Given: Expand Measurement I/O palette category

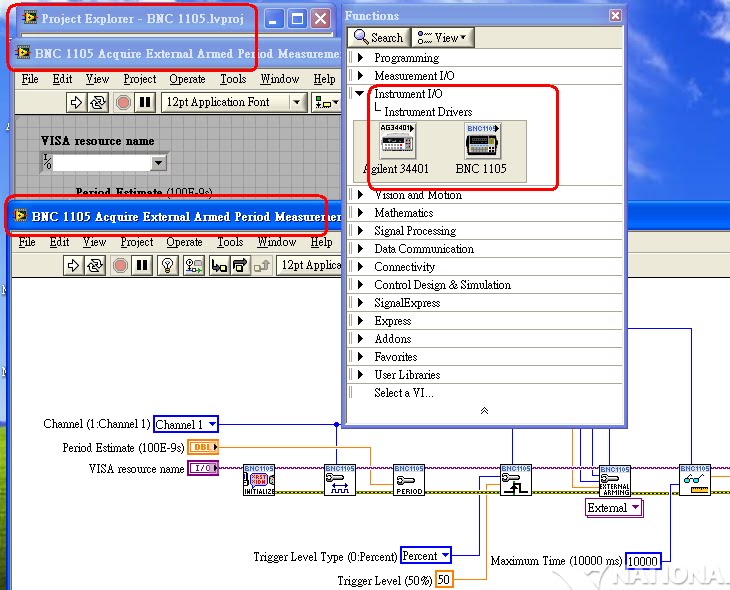Looking at the screenshot, I should tap(360, 75).
